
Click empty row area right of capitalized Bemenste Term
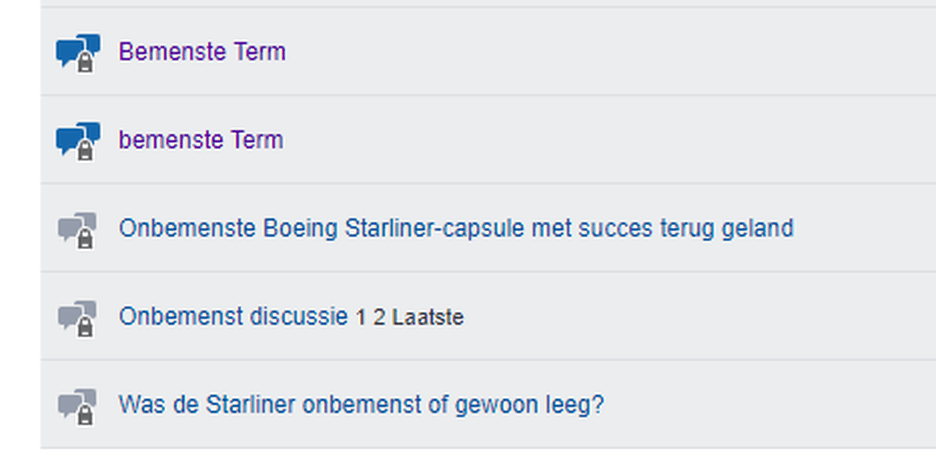click(x=609, y=52)
